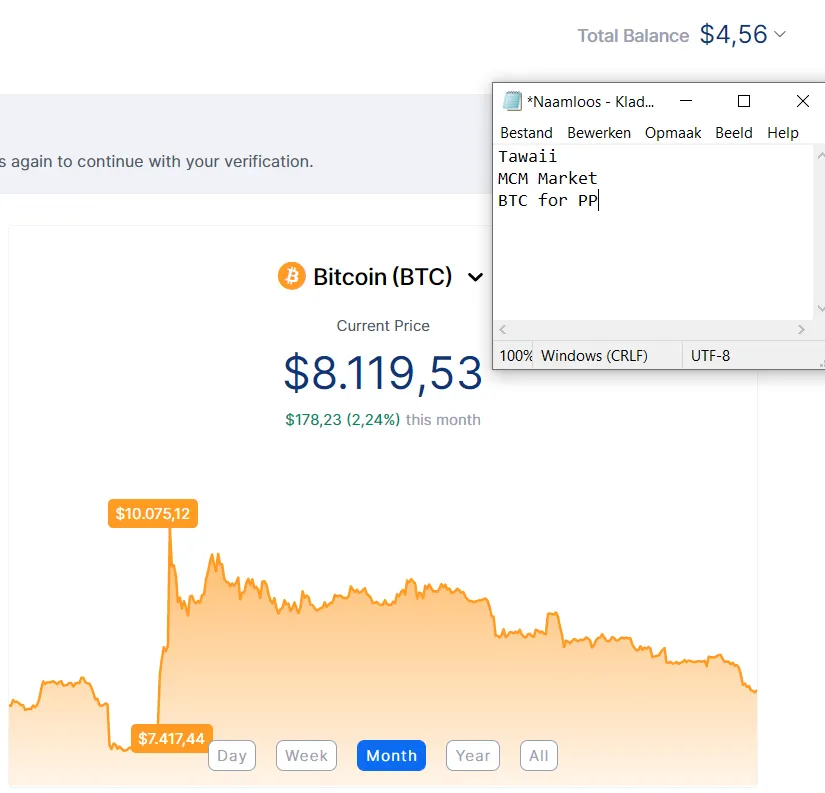Click the Notepad icon in title bar
The image size is (825, 793).
coord(512,101)
